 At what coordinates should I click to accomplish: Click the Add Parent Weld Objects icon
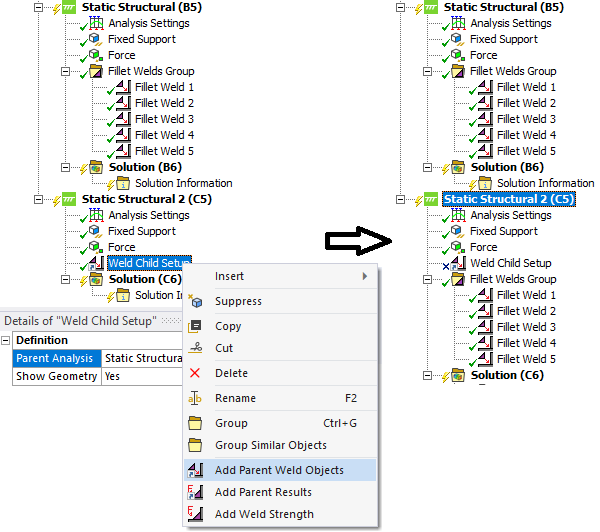coord(196,470)
